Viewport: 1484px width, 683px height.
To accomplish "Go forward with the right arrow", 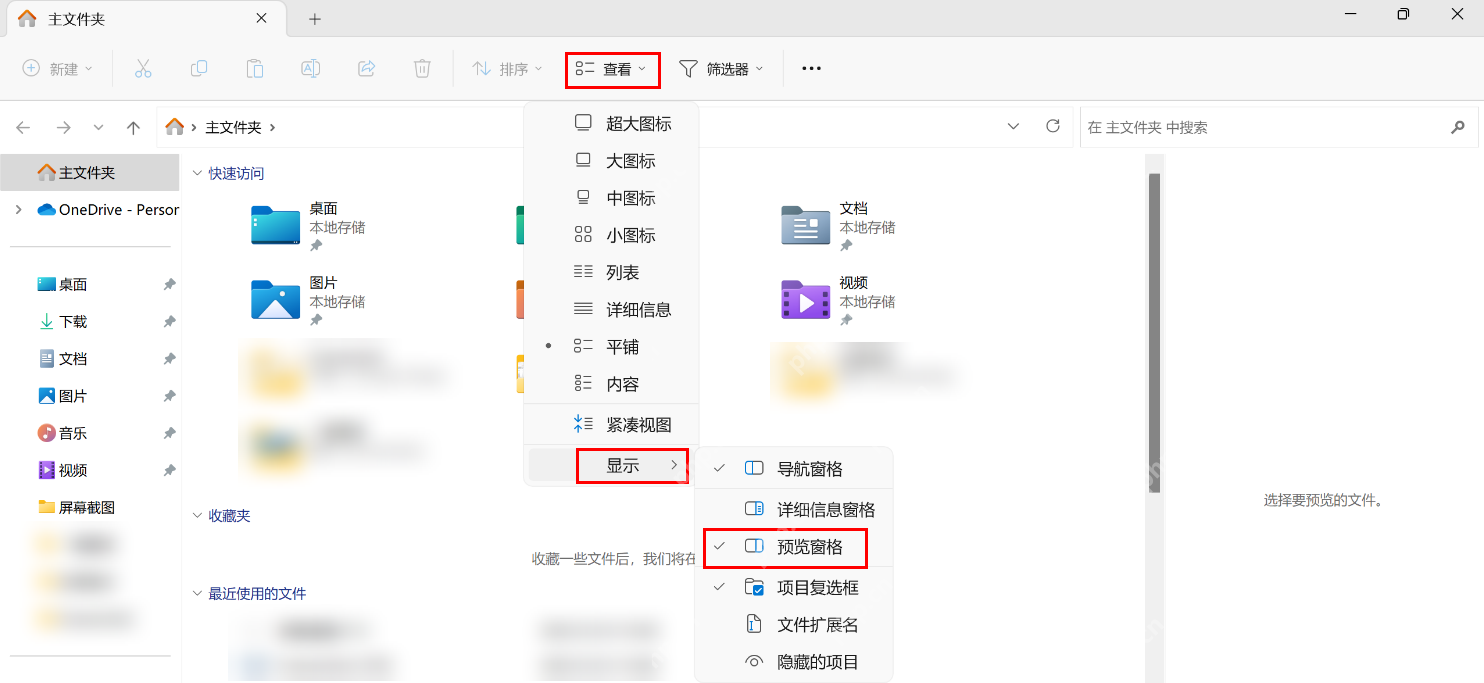I will pyautogui.click(x=63, y=127).
